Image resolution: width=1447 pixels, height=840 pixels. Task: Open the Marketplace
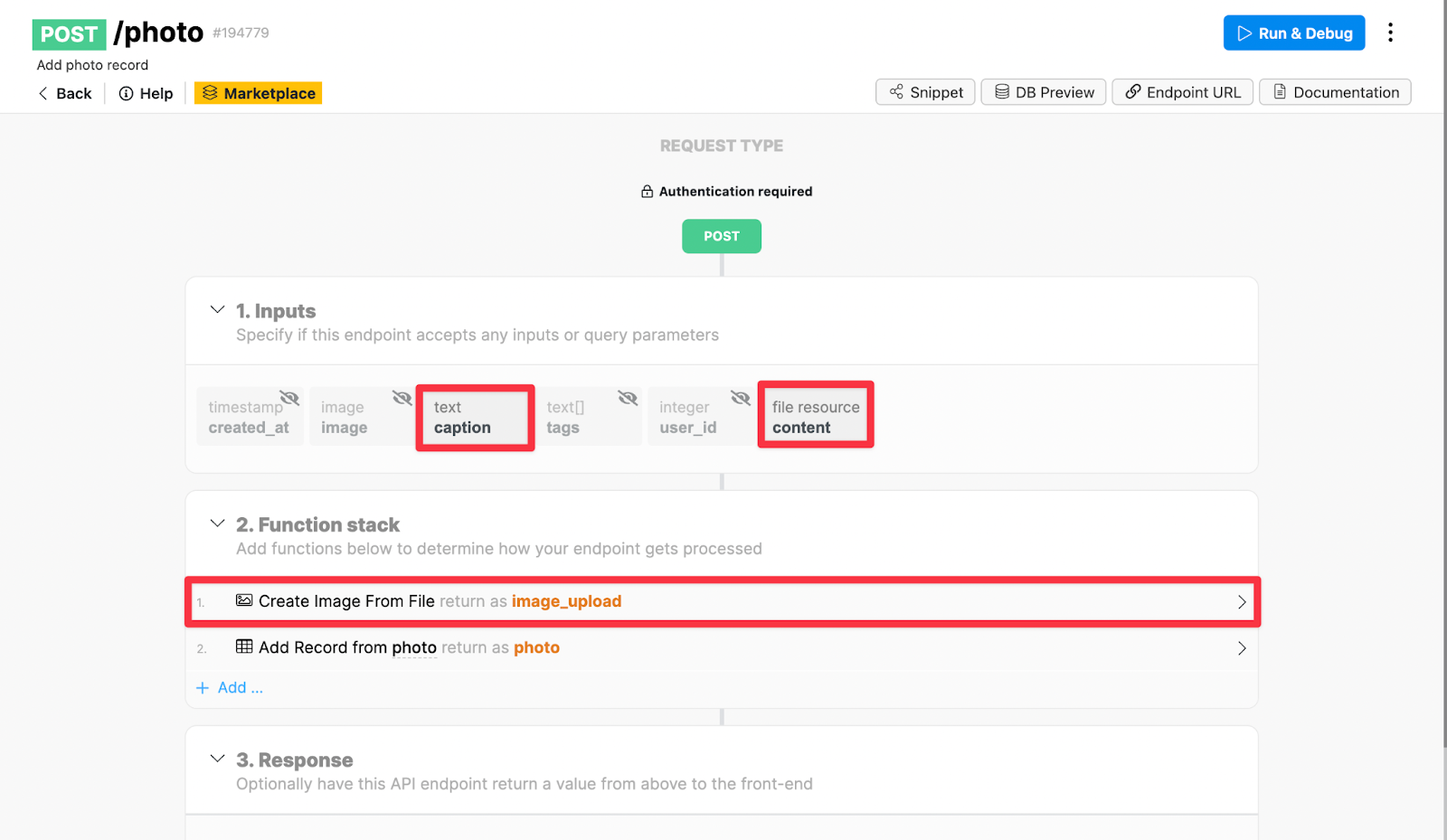[x=258, y=92]
